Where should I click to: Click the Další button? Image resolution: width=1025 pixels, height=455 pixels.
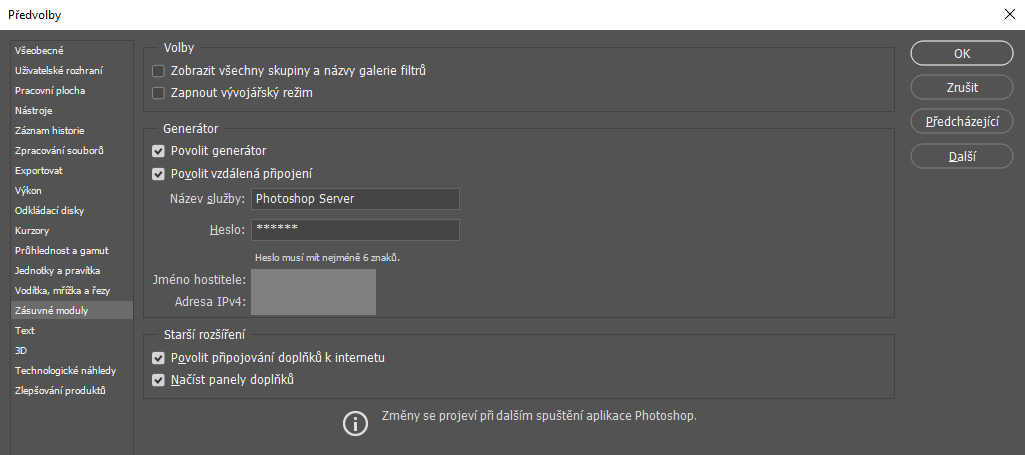tap(961, 156)
